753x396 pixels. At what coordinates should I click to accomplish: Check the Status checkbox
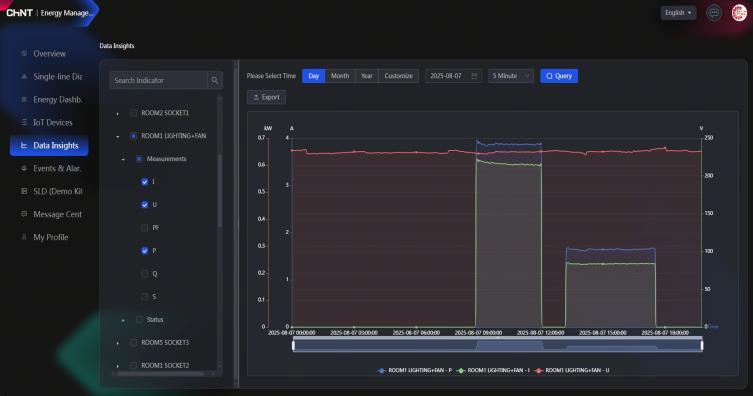pos(139,319)
